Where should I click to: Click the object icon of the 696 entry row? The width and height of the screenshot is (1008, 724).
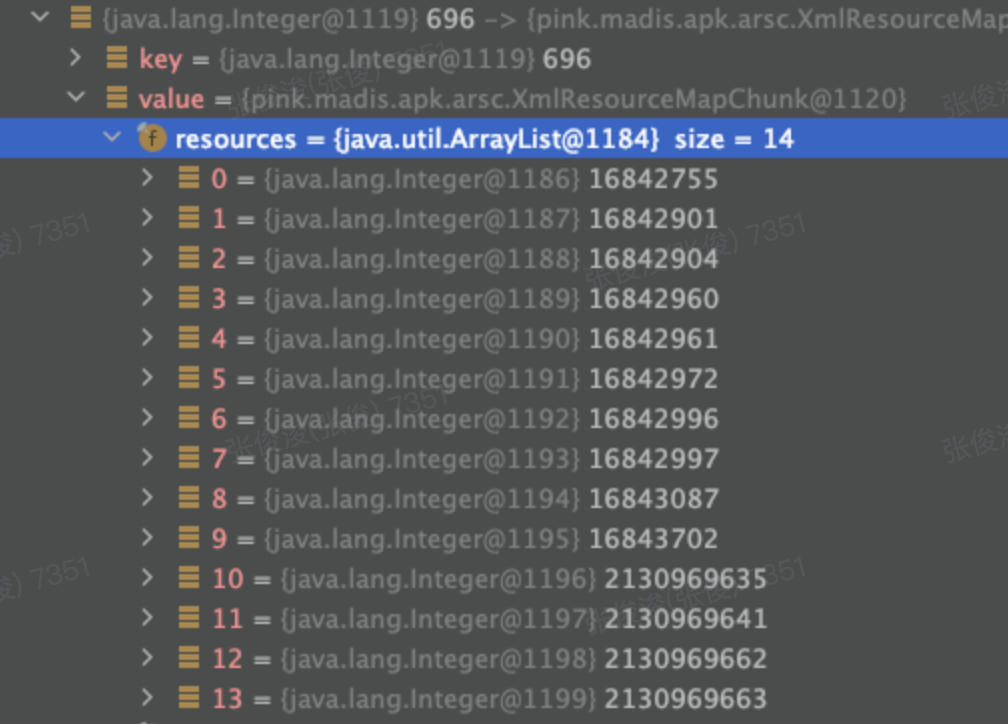click(81, 18)
